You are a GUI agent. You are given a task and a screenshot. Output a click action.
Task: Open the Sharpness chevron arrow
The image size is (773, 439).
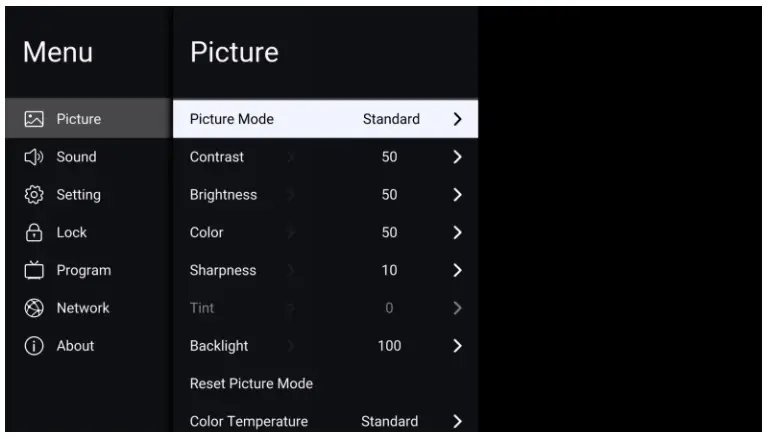[x=457, y=270]
